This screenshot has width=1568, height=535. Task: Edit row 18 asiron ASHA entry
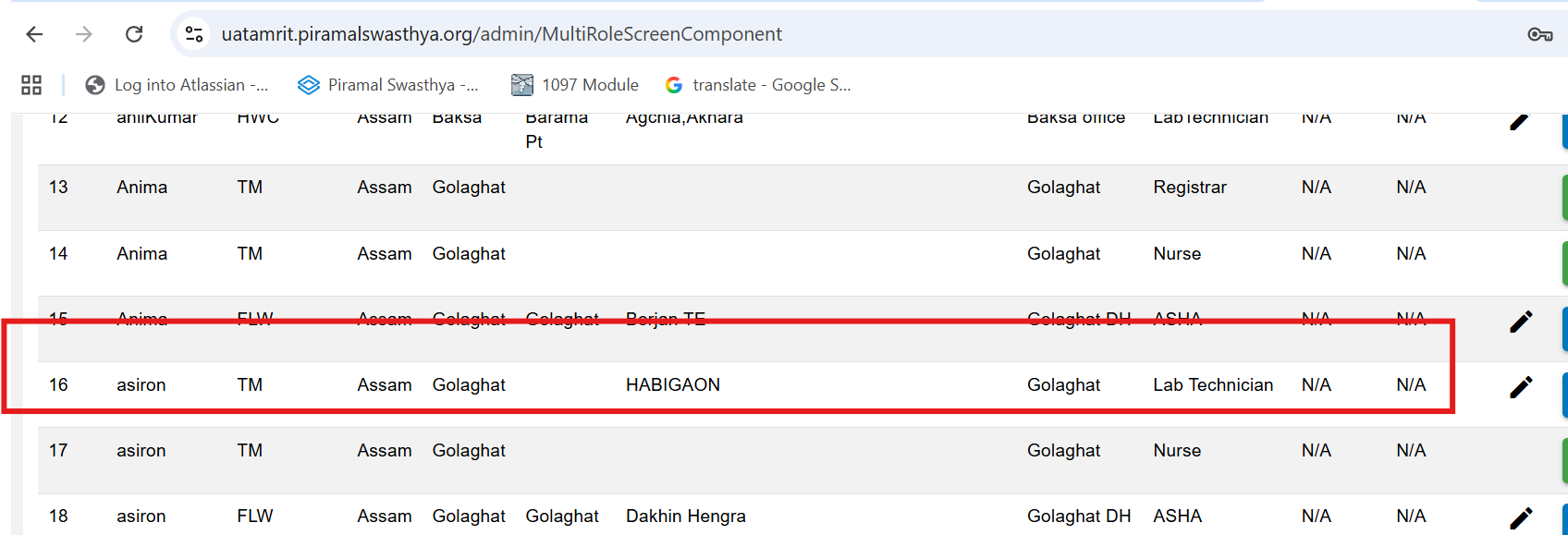[x=1521, y=517]
